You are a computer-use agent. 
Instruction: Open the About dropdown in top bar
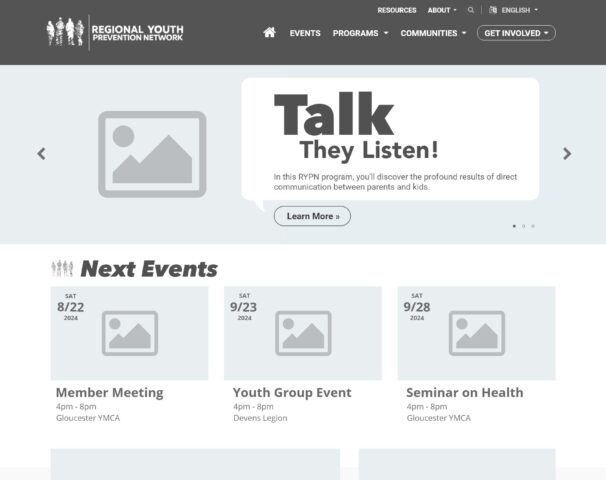coord(441,10)
